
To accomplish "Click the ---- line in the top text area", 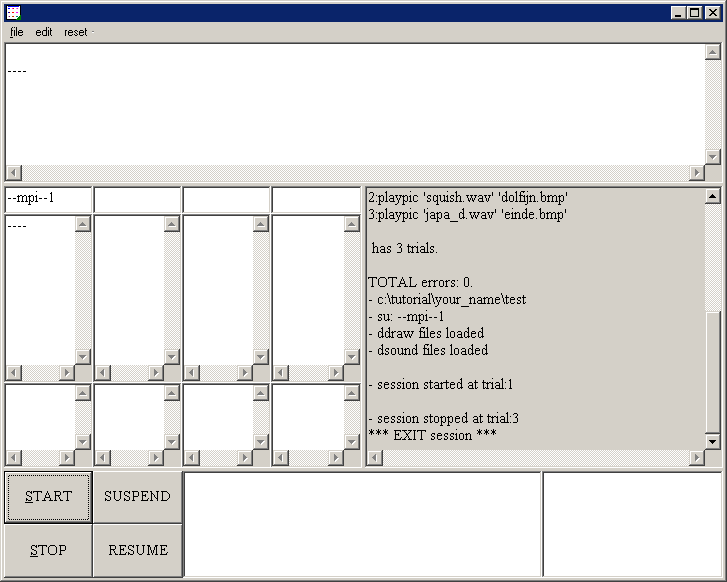I will pyautogui.click(x=17, y=71).
